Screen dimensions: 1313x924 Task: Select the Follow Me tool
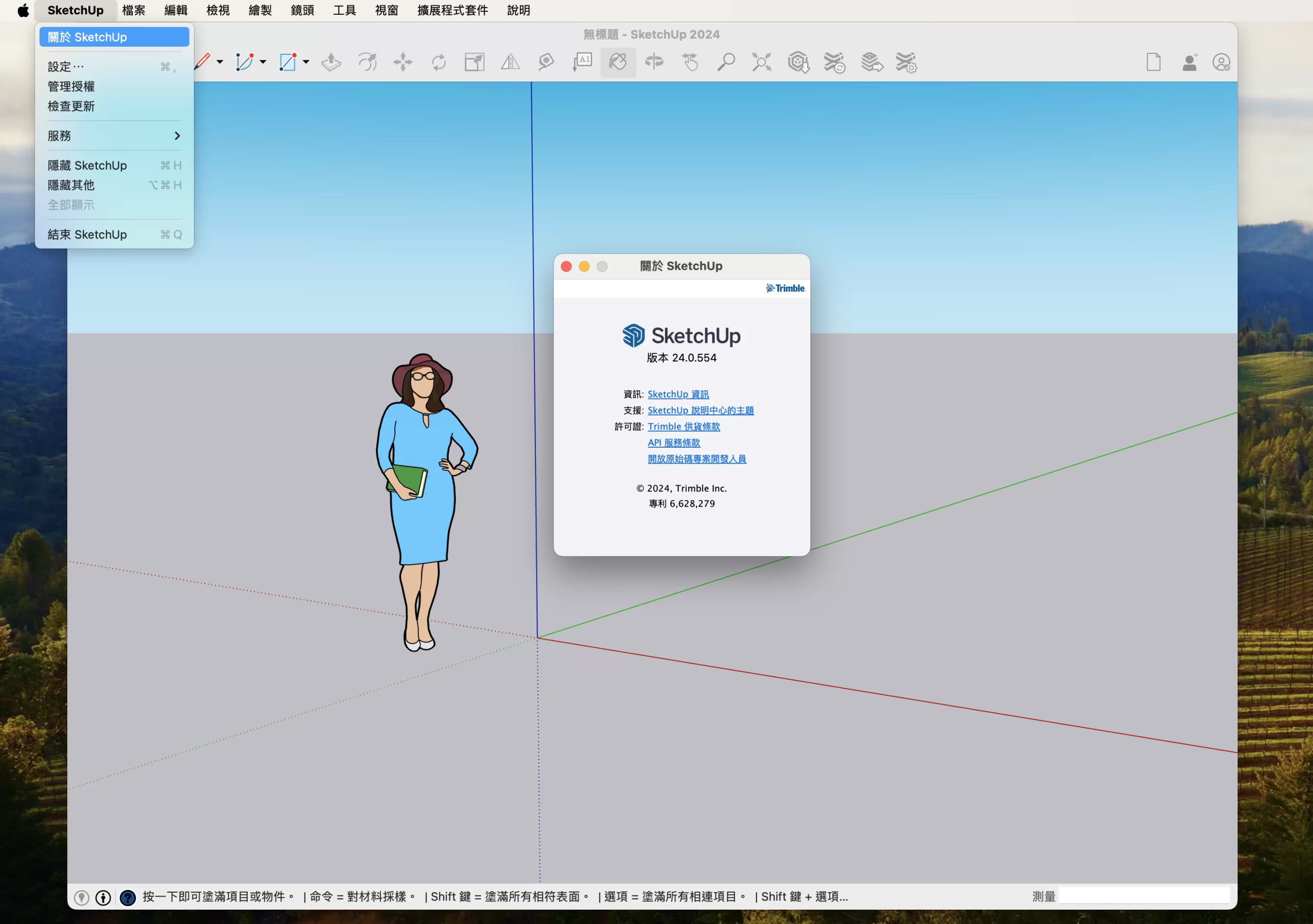click(367, 62)
